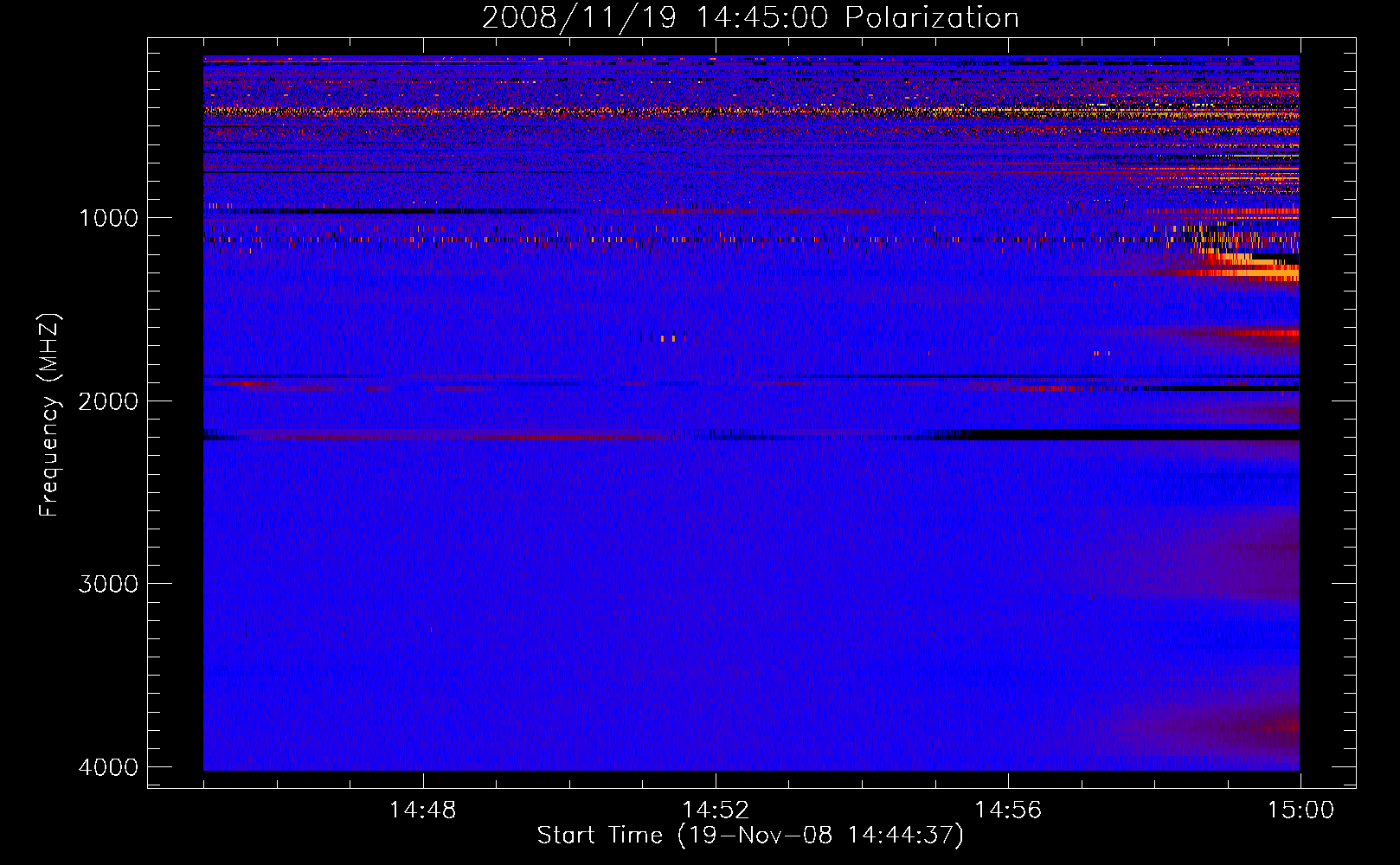The height and width of the screenshot is (865, 1400).
Task: Click the 15:00 time tick label
Action: pyautogui.click(x=1300, y=811)
